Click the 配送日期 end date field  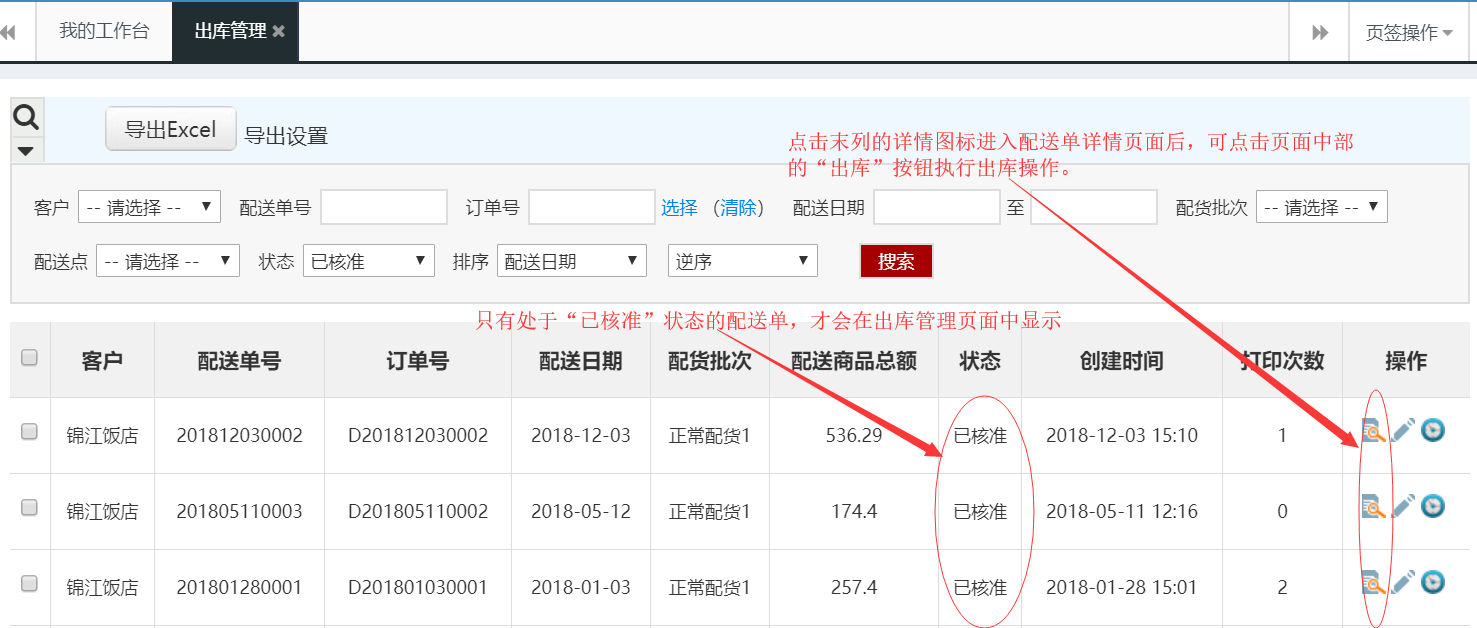tap(1094, 208)
